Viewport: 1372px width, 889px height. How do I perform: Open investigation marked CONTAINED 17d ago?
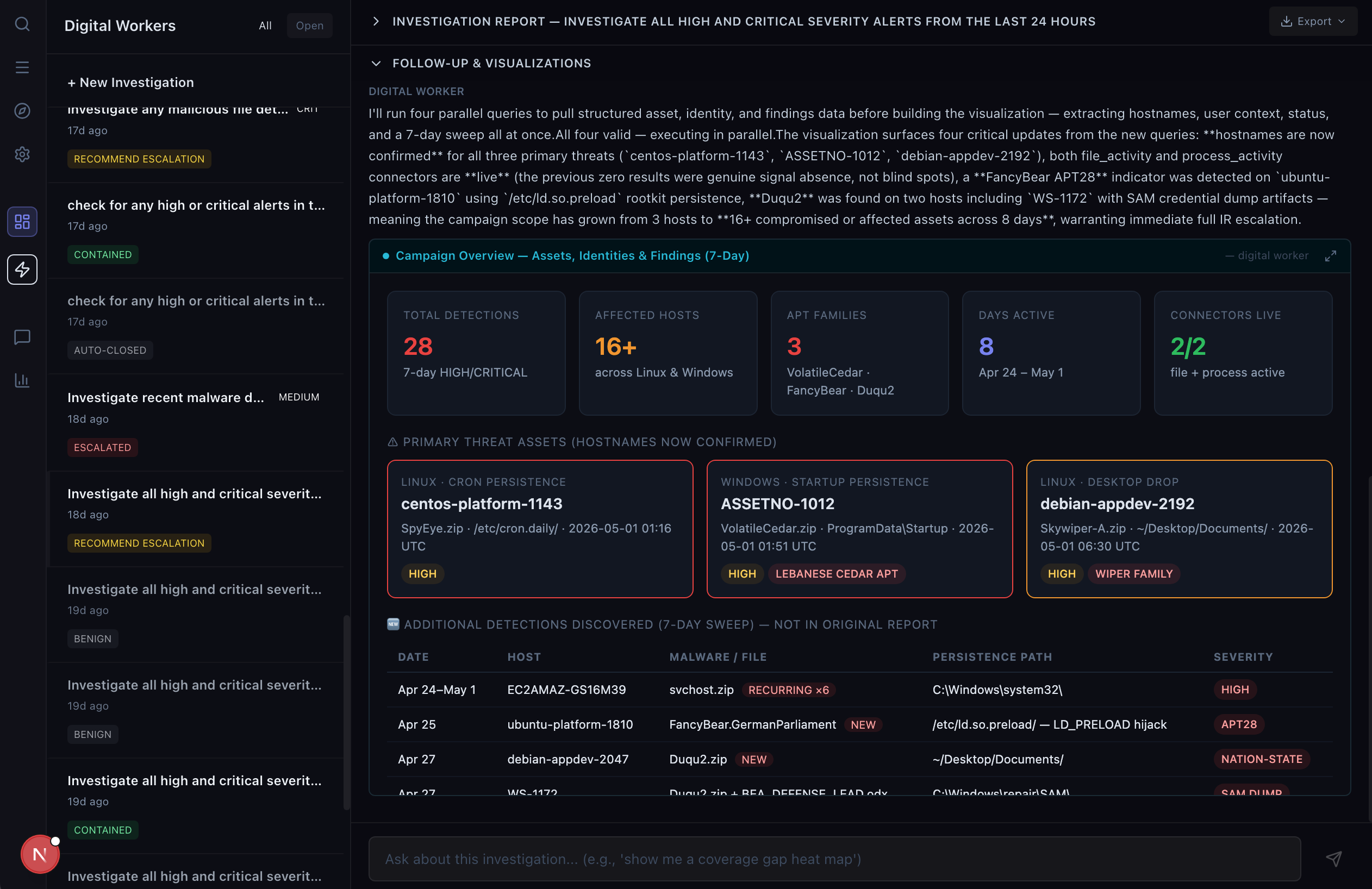[x=196, y=230]
